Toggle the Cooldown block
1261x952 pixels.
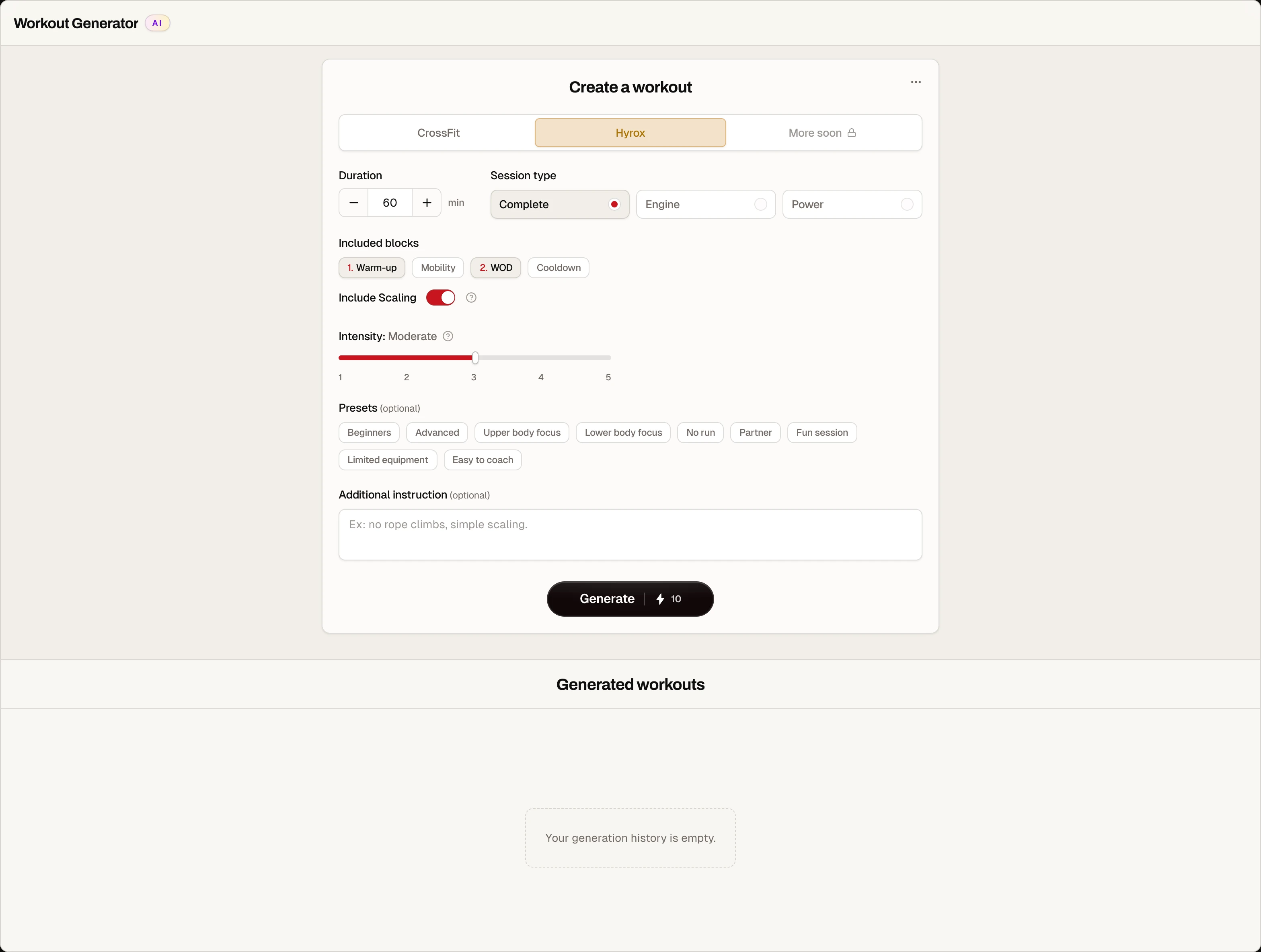pyautogui.click(x=559, y=268)
